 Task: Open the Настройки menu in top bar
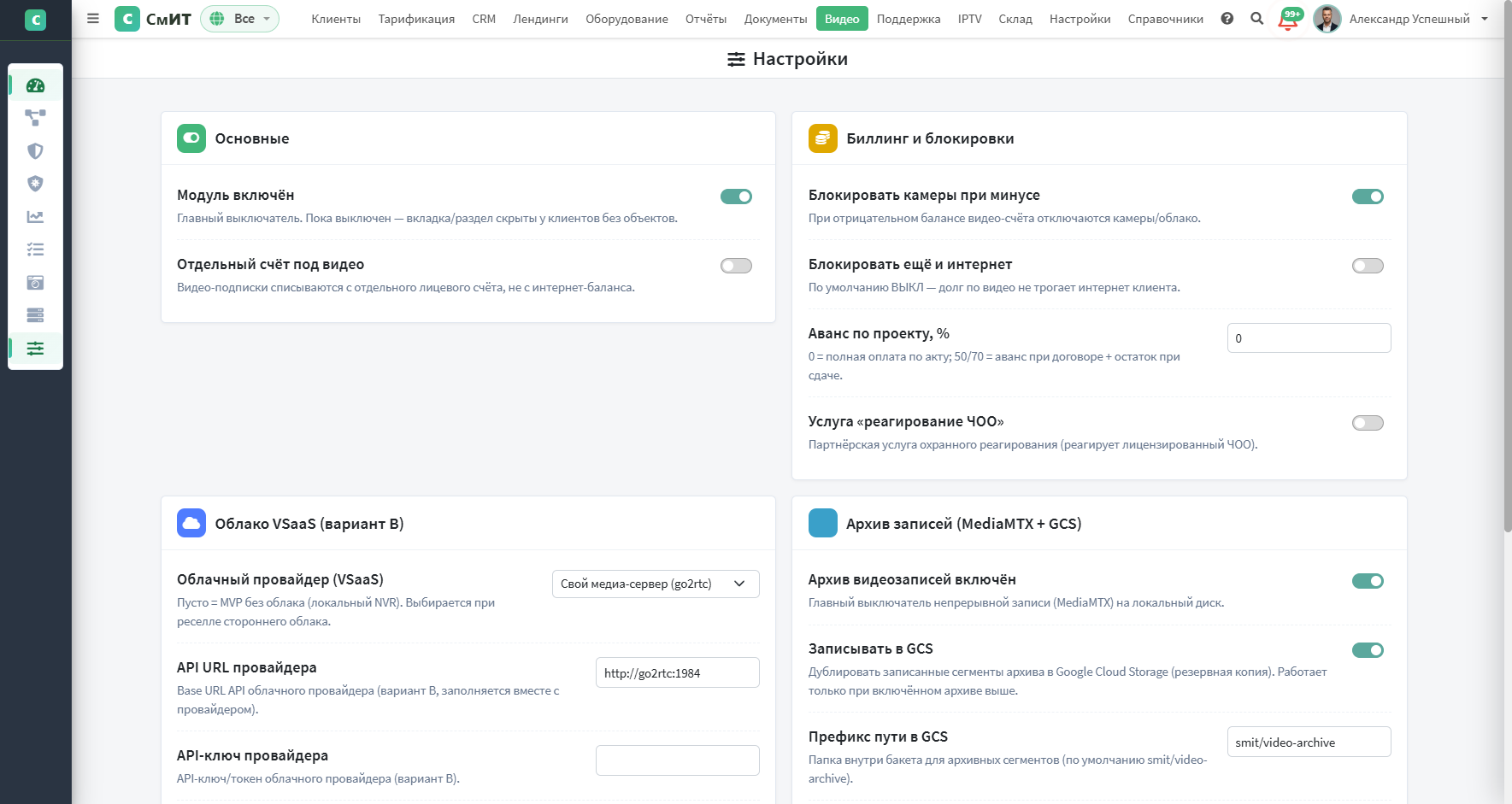(1080, 19)
